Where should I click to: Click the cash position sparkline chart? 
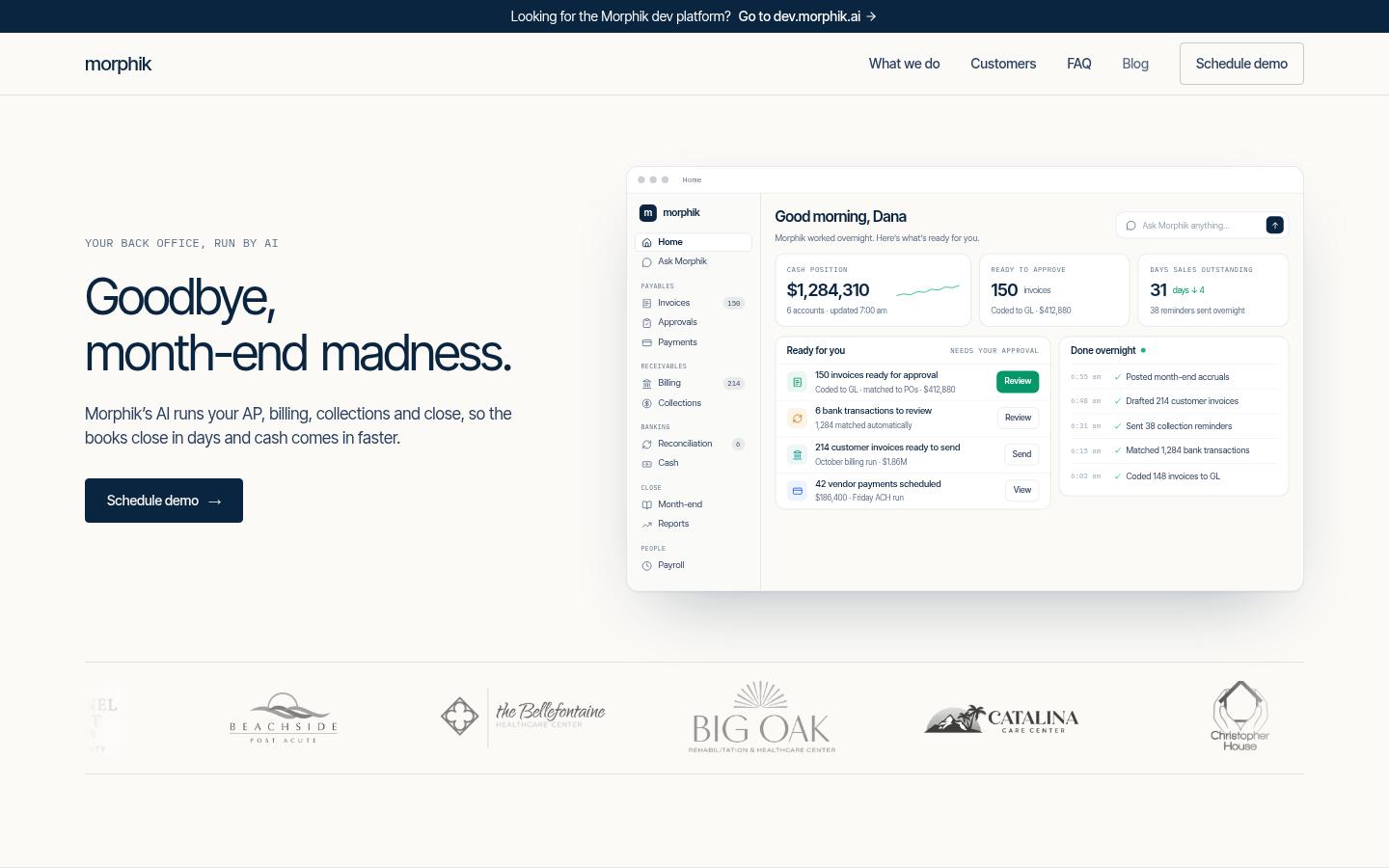928,289
